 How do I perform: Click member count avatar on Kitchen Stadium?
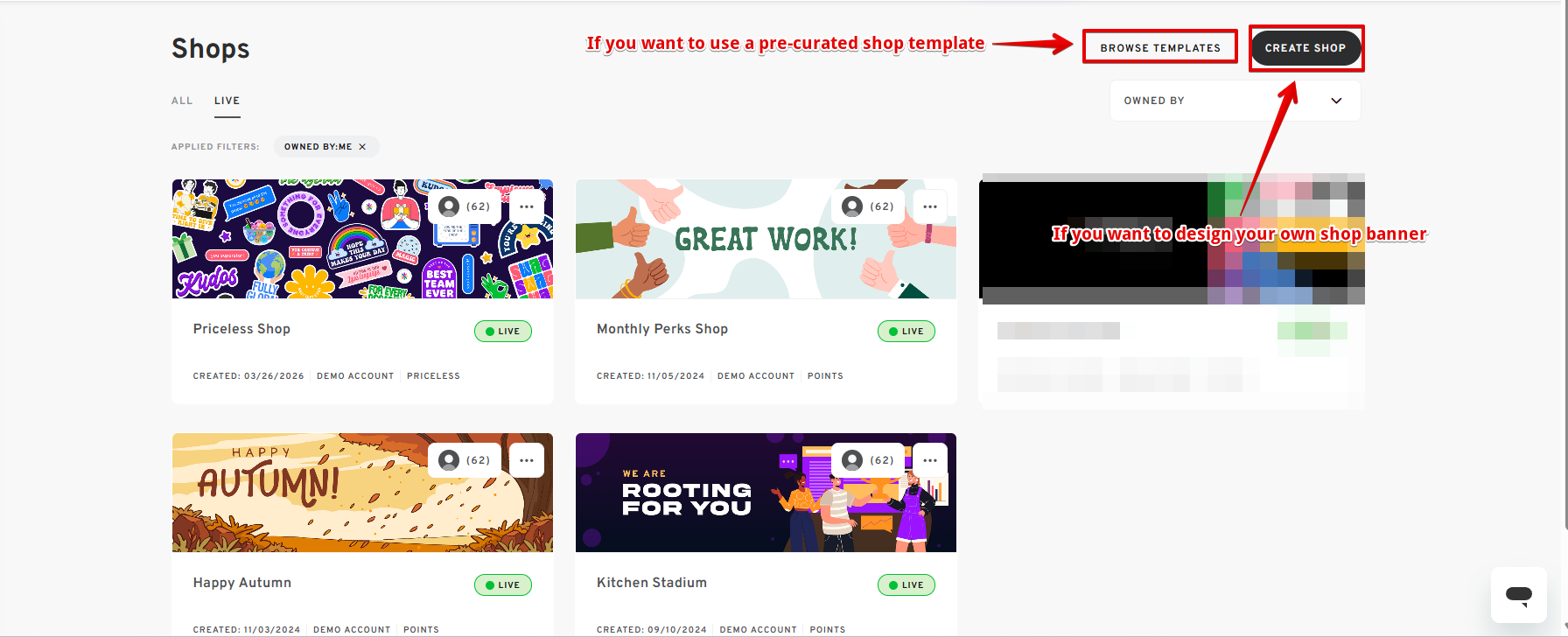[x=868, y=460]
